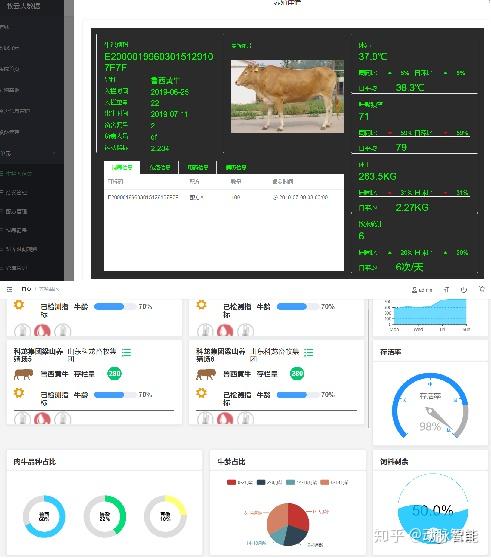The image size is (491, 558).
Task: Click the power logout icon in header
Action: [464, 290]
